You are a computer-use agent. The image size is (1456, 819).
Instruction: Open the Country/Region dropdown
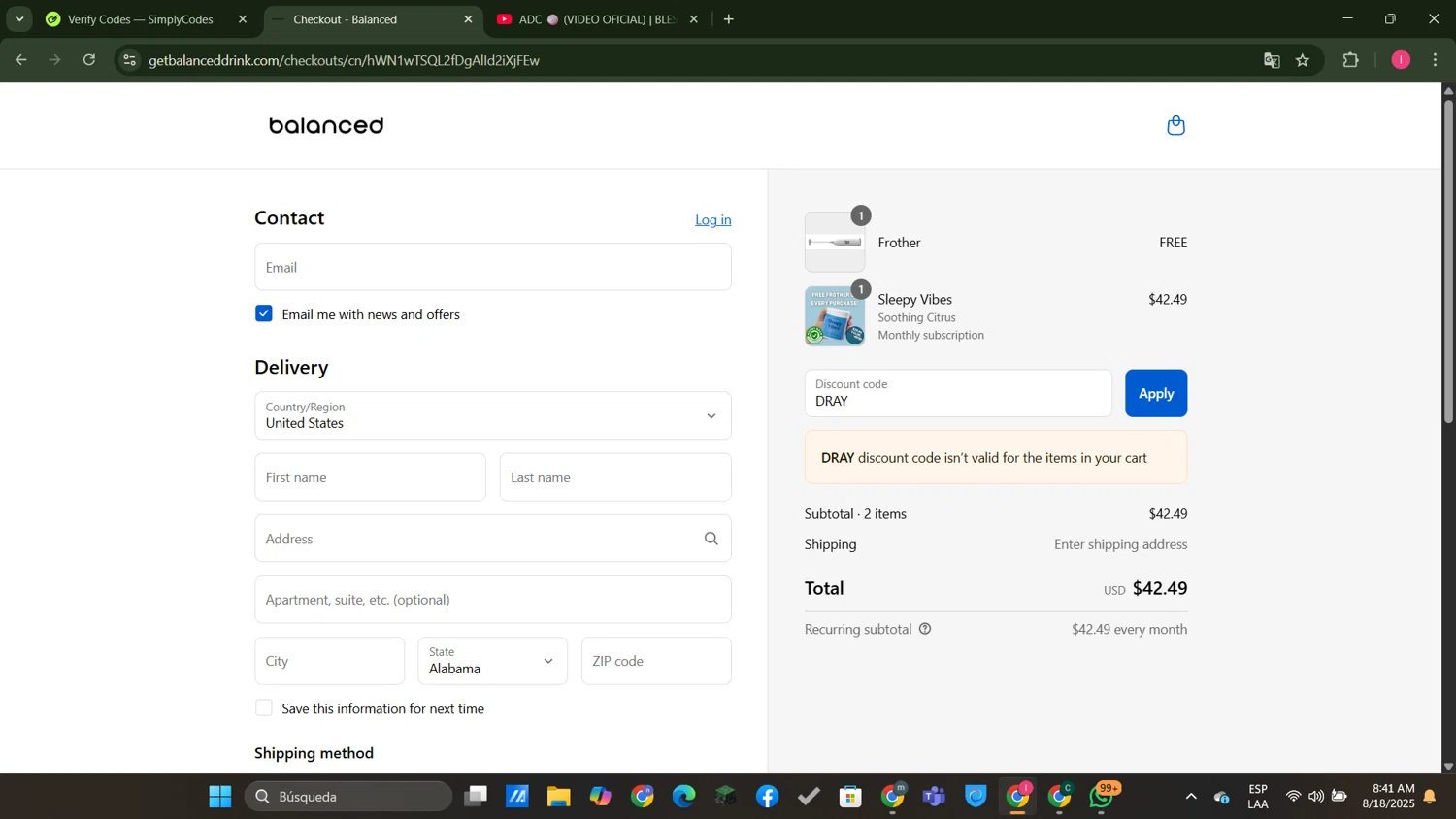pyautogui.click(x=493, y=415)
